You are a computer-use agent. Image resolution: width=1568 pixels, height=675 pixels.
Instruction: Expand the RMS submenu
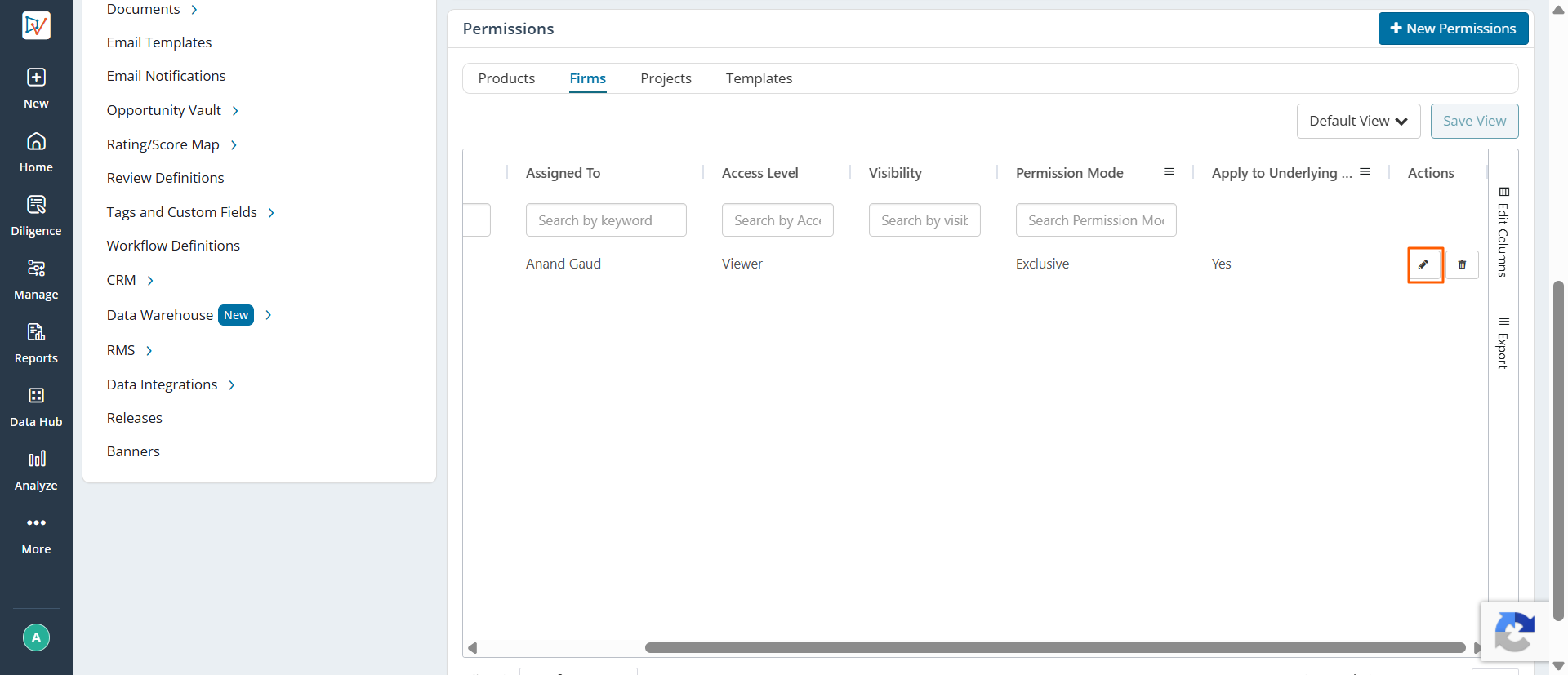[x=149, y=351]
